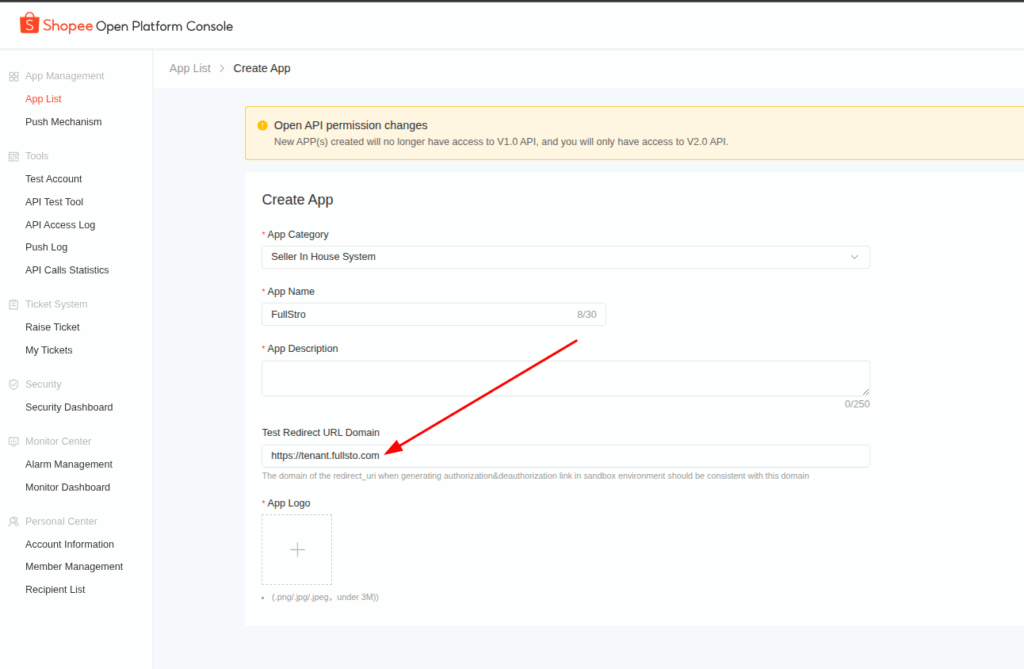The height and width of the screenshot is (669, 1024).
Task: Click the Test Redirect URL Domain field
Action: tap(565, 456)
